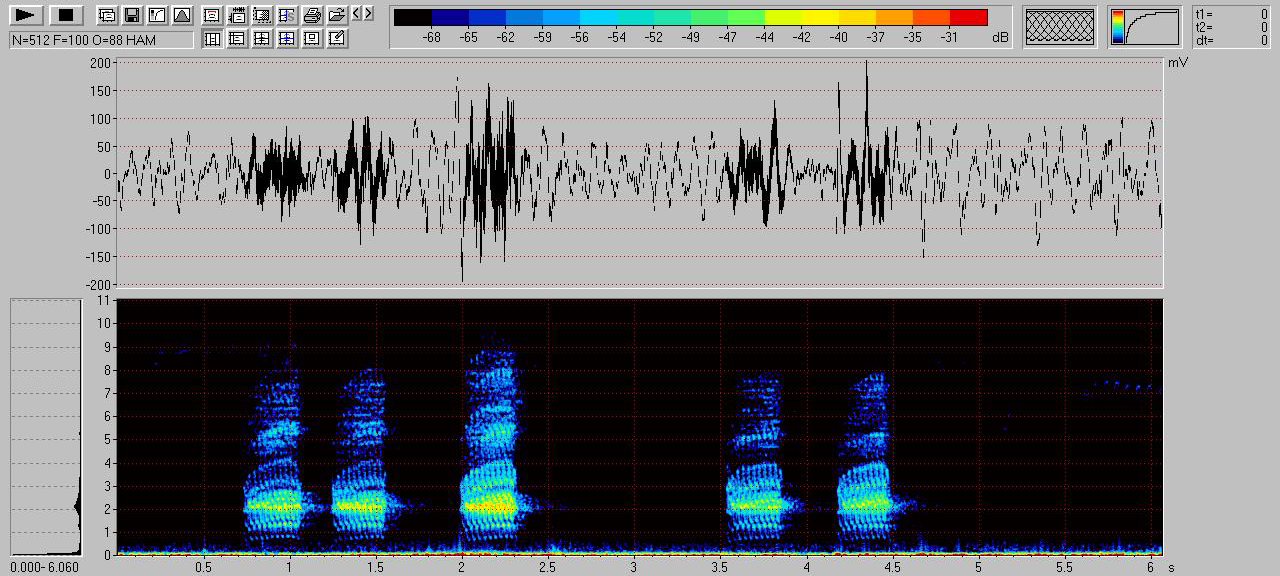1280x576 pixels.
Task: Click the open folder icon
Action: (x=337, y=15)
